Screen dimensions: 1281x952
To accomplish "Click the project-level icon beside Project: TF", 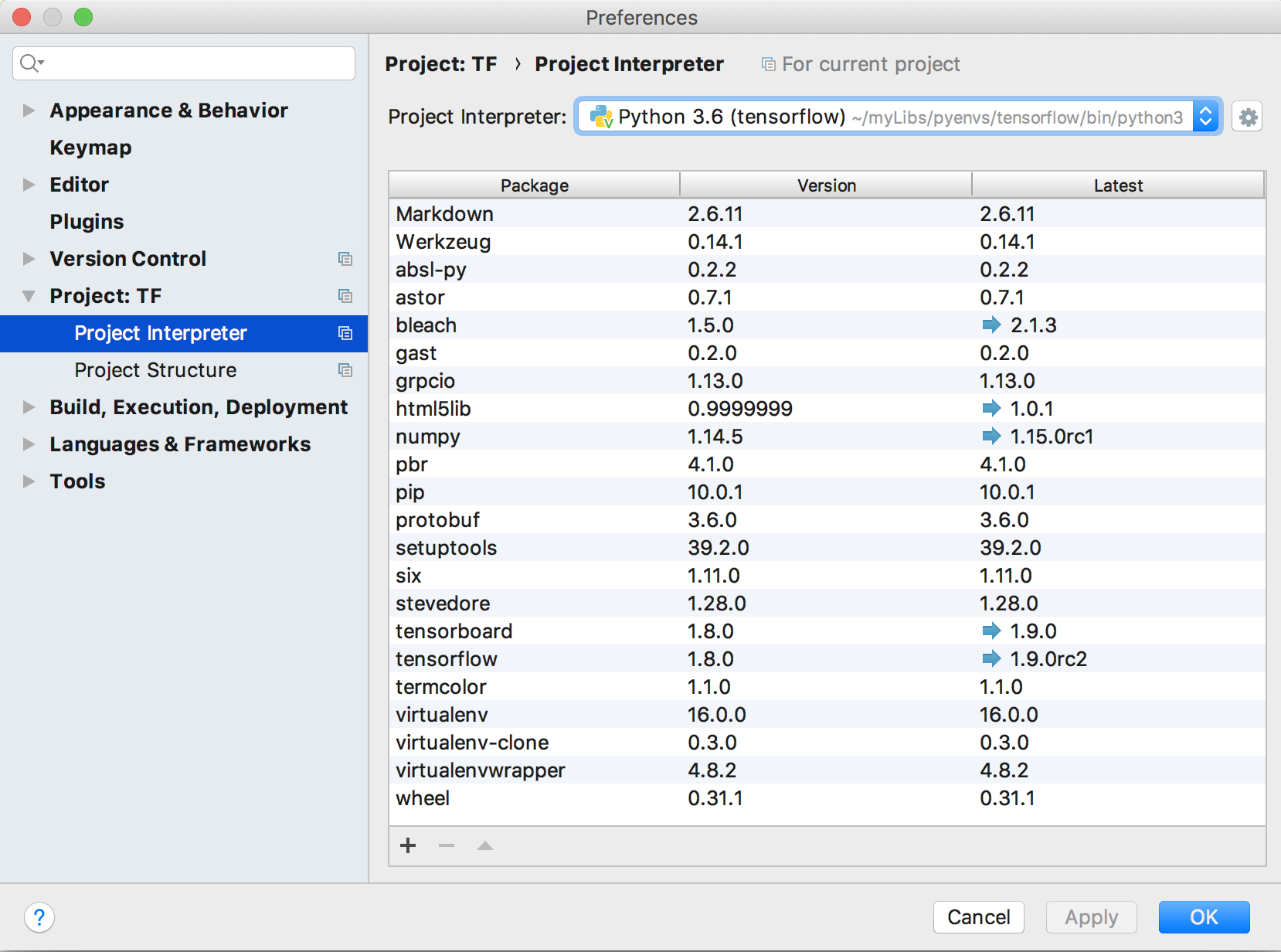I will (x=345, y=296).
